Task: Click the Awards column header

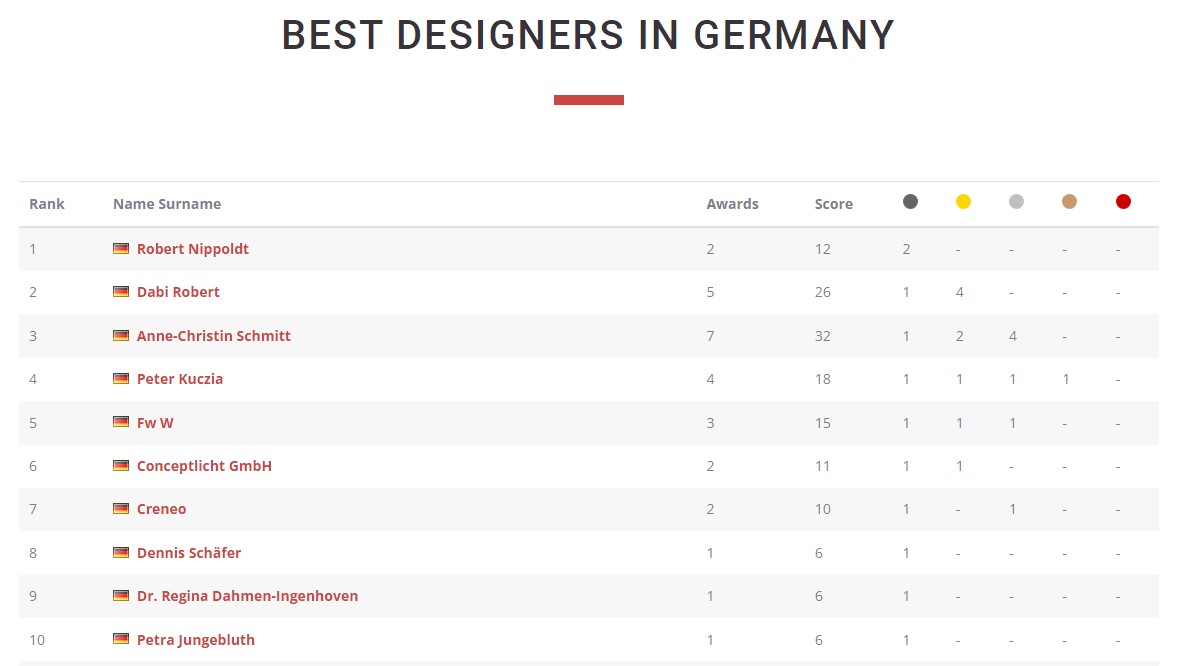Action: click(732, 204)
